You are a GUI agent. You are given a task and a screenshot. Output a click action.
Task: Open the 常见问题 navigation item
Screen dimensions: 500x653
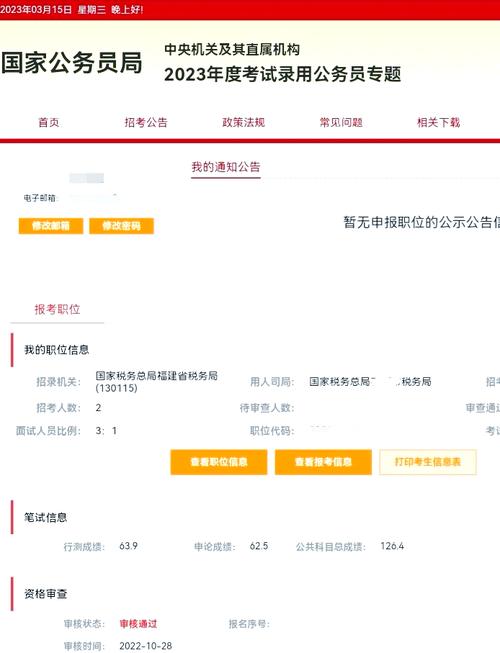click(341, 122)
